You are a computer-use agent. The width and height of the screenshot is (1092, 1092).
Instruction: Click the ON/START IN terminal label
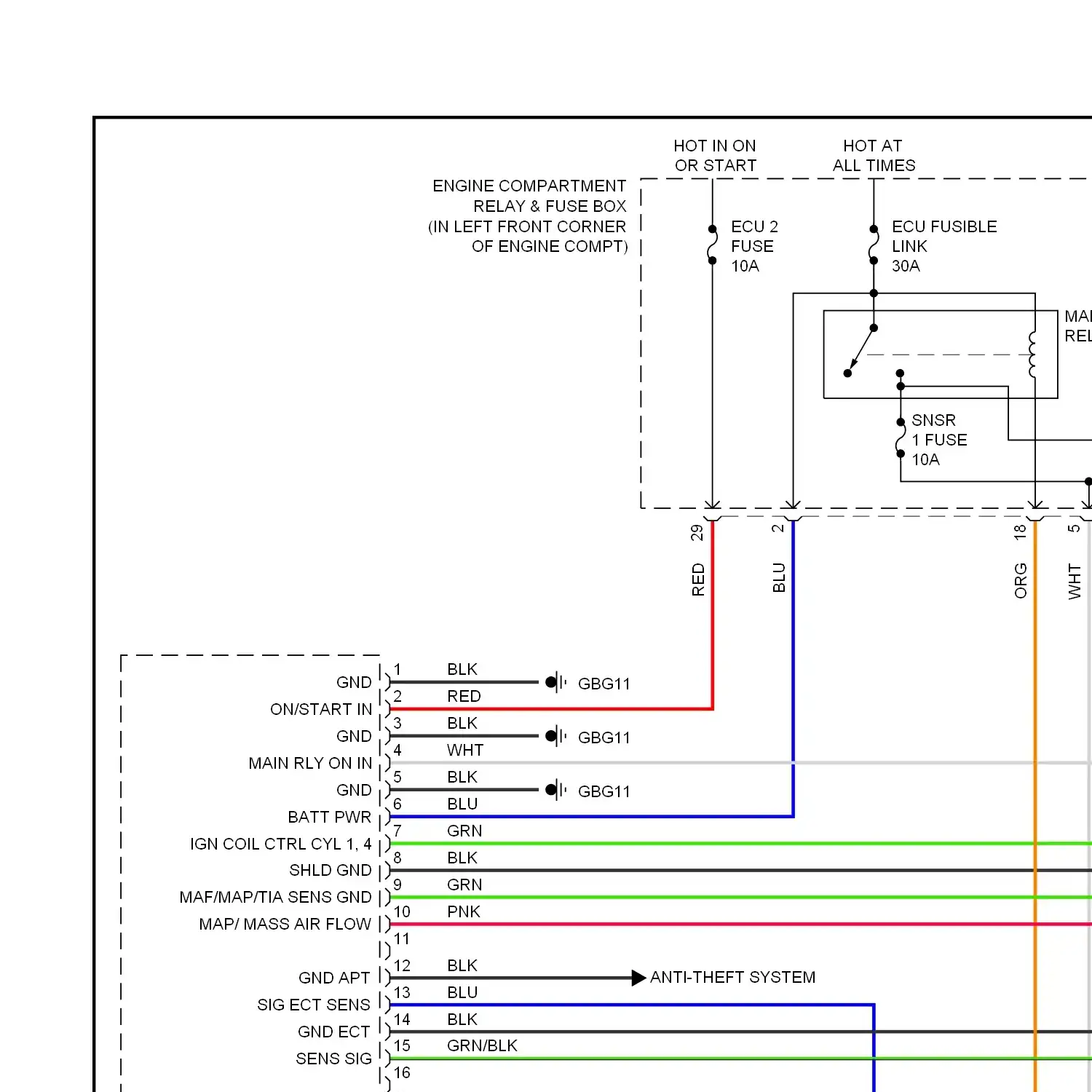pos(321,709)
